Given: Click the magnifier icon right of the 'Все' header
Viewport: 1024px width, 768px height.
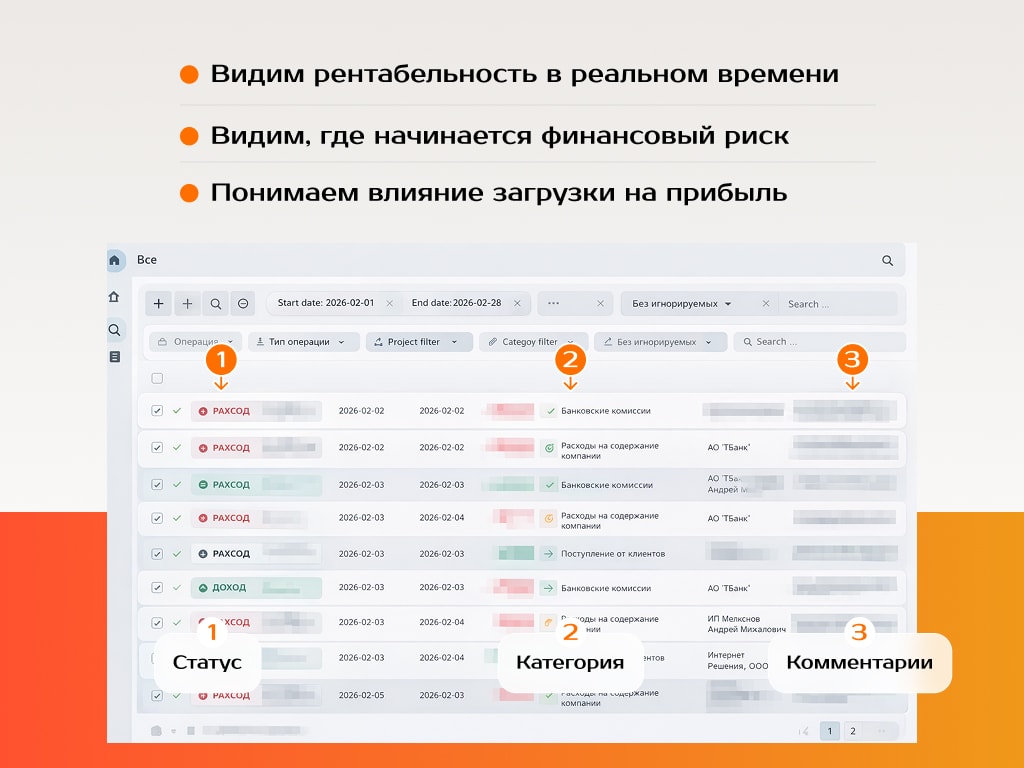Looking at the screenshot, I should (x=888, y=261).
